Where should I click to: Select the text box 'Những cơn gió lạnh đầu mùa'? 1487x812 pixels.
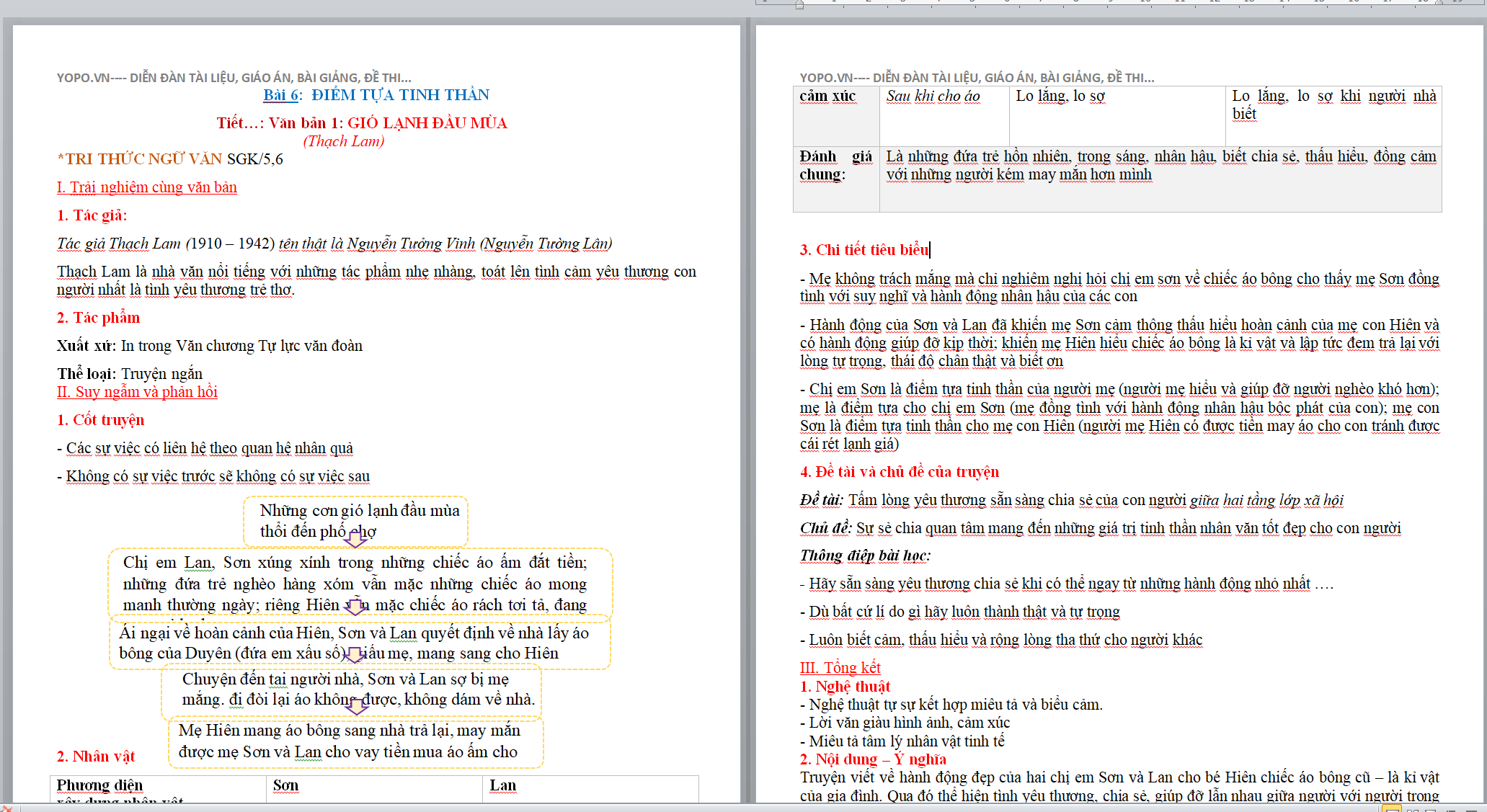tap(355, 521)
